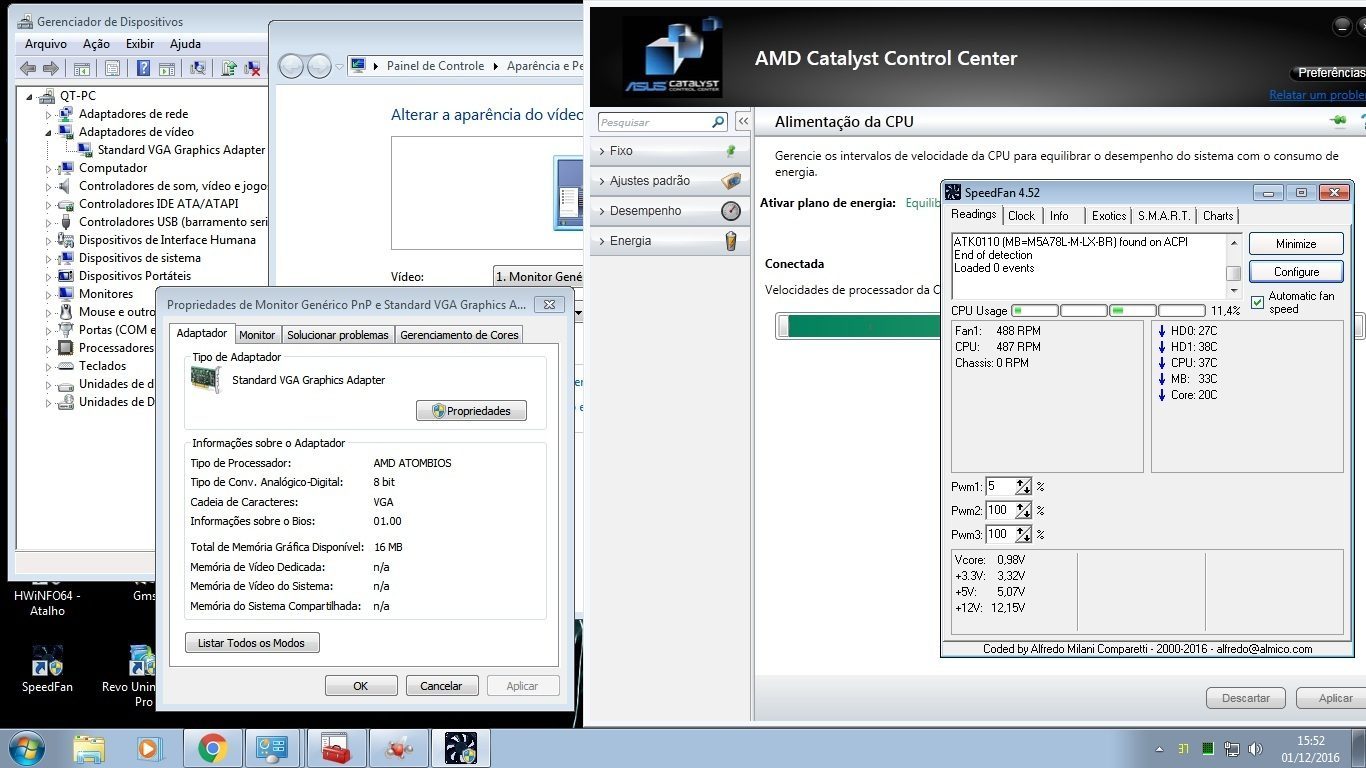This screenshot has height=768, width=1366.
Task: Click the help question-mark icon in Device Manager toolbar
Action: point(143,68)
